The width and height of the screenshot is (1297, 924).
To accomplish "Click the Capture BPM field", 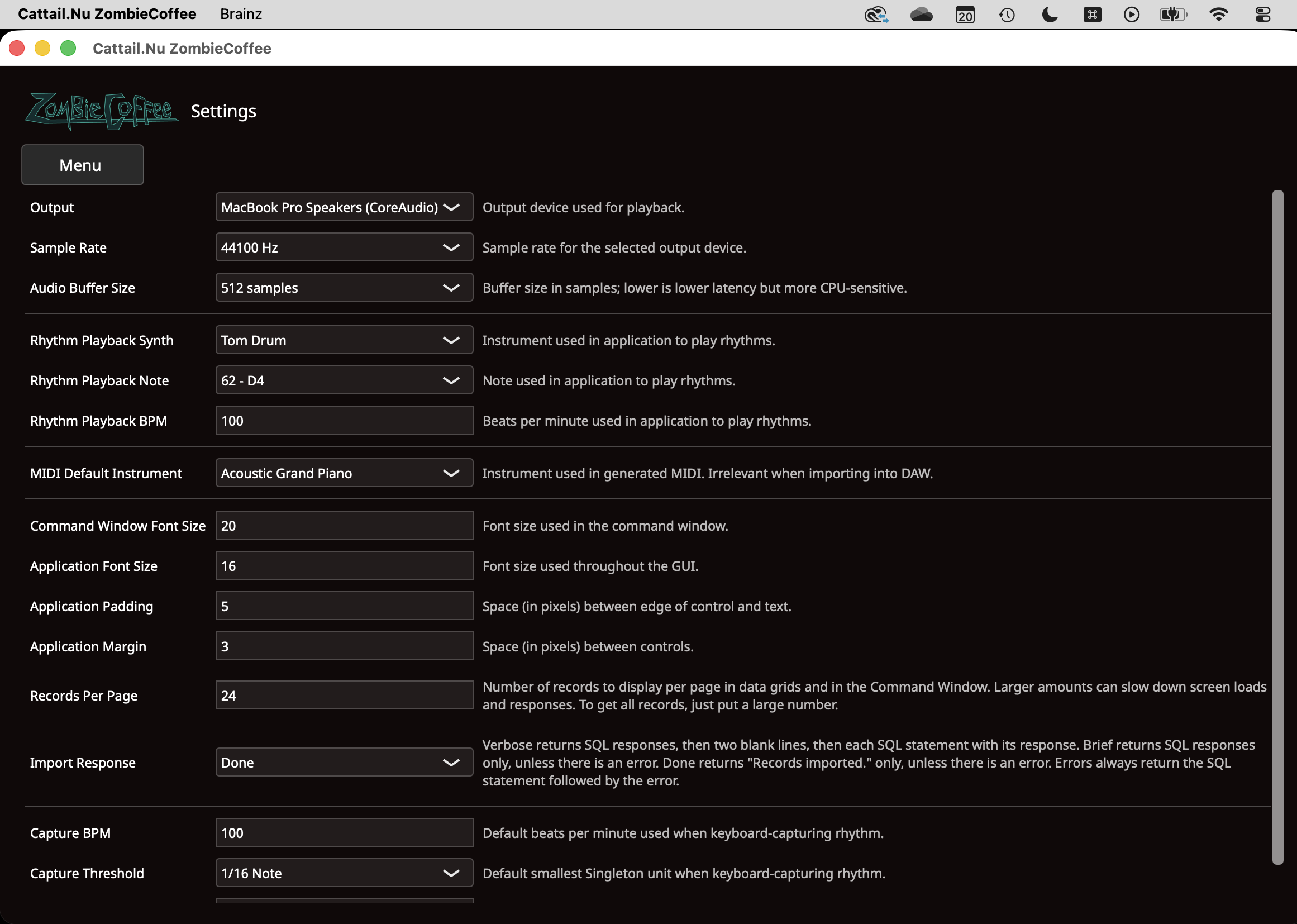I will point(344,833).
